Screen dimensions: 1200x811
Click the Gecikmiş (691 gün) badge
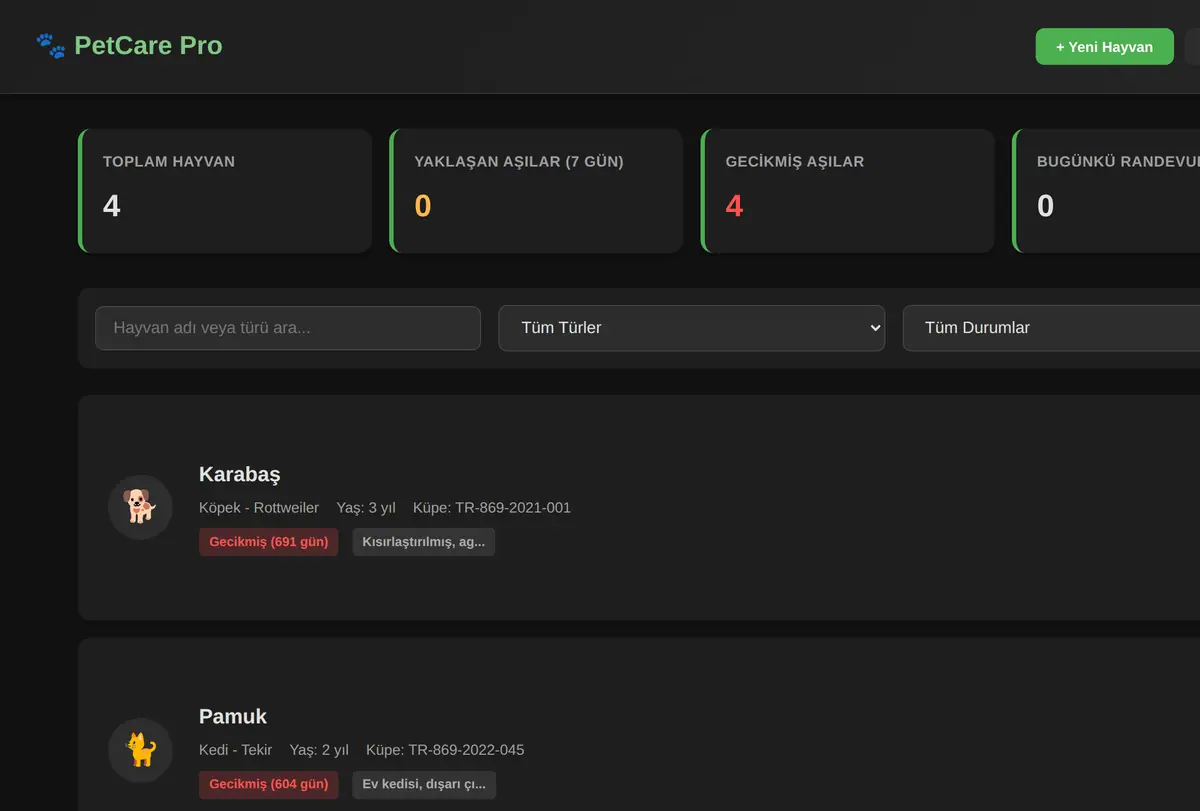269,542
